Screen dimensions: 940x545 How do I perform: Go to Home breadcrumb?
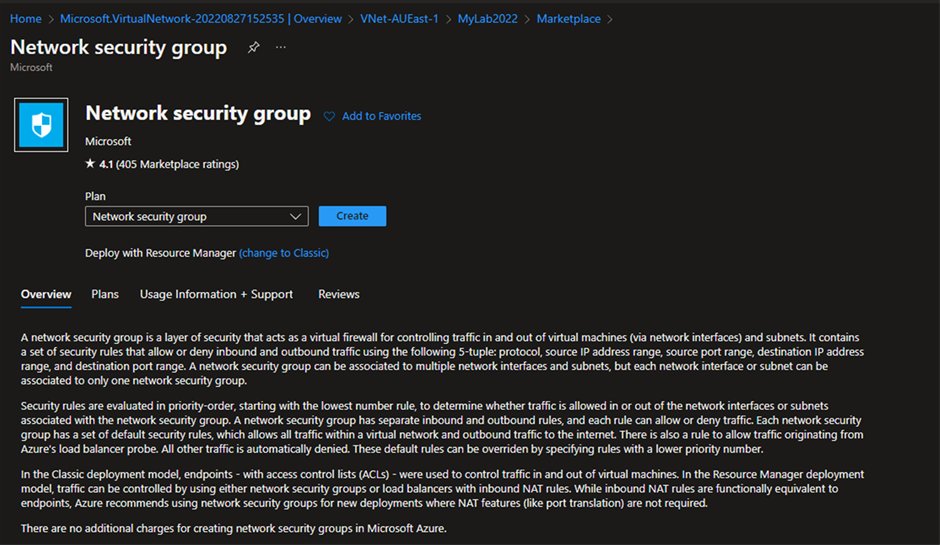coord(26,19)
